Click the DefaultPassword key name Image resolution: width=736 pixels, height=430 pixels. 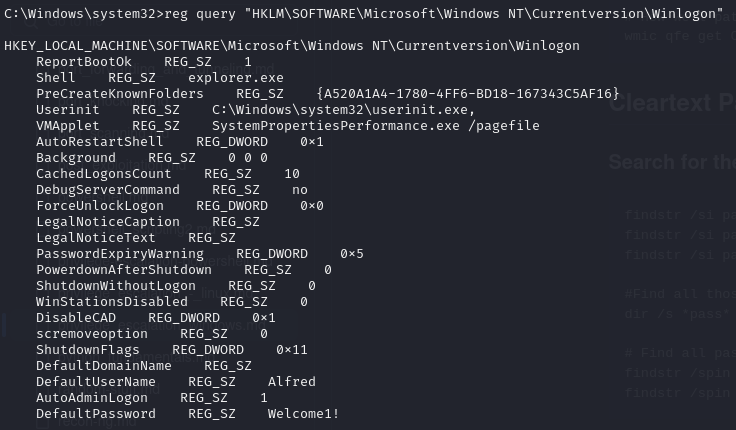[96, 414]
